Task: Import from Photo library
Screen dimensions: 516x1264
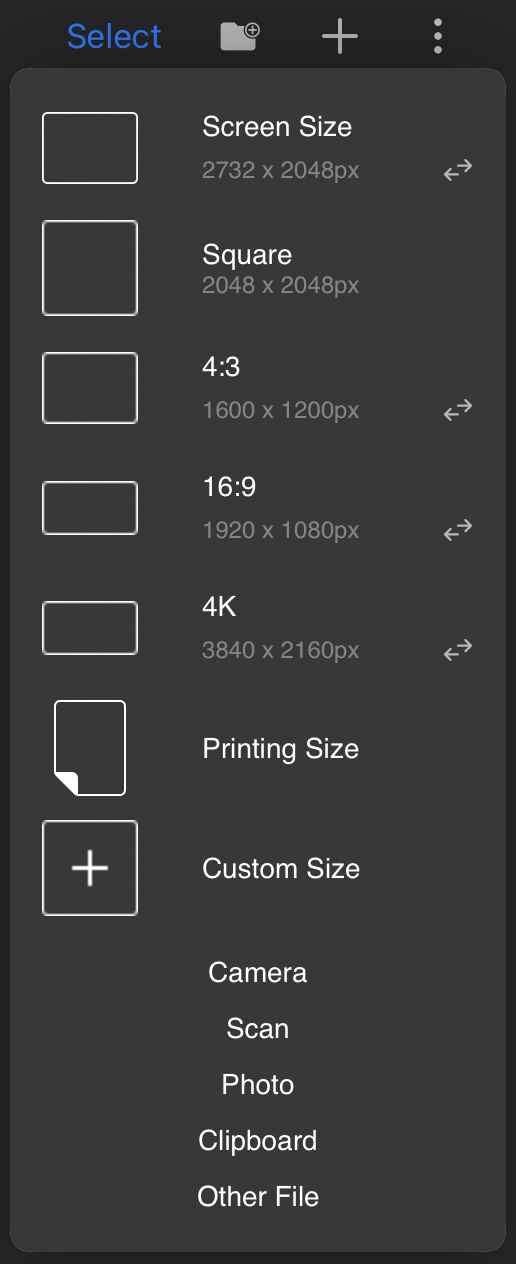Action: (258, 1084)
